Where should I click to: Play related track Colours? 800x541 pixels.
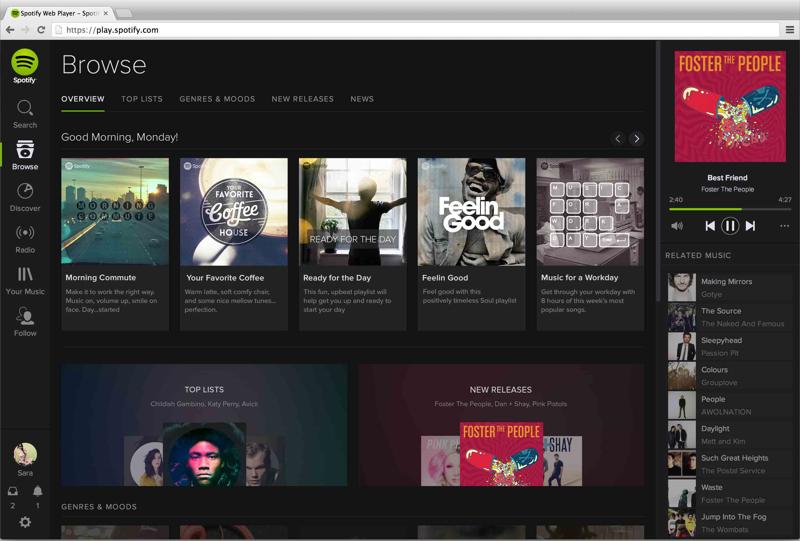(x=730, y=376)
